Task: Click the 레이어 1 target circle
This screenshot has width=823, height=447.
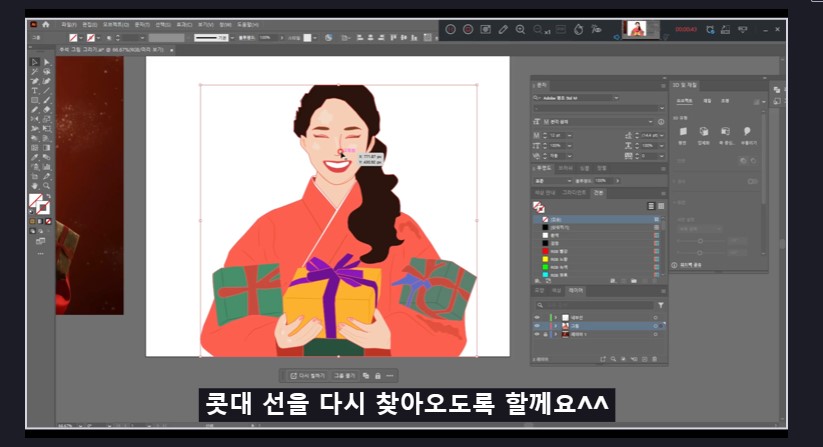Action: [x=655, y=334]
